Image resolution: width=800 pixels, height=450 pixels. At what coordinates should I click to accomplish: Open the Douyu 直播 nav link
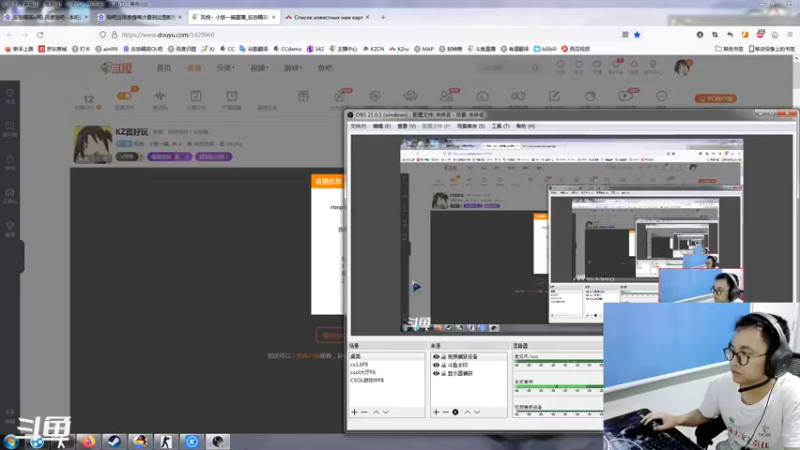coord(194,68)
